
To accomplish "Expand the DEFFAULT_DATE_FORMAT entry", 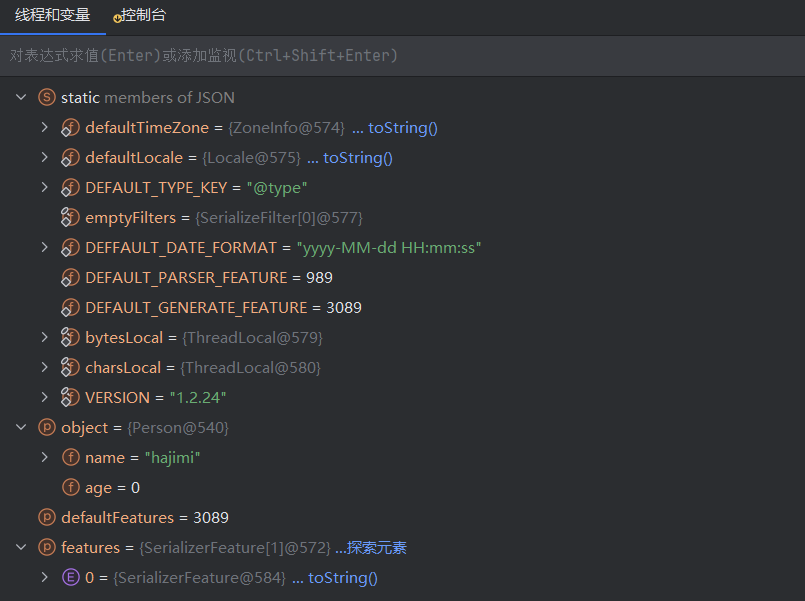I will point(44,248).
